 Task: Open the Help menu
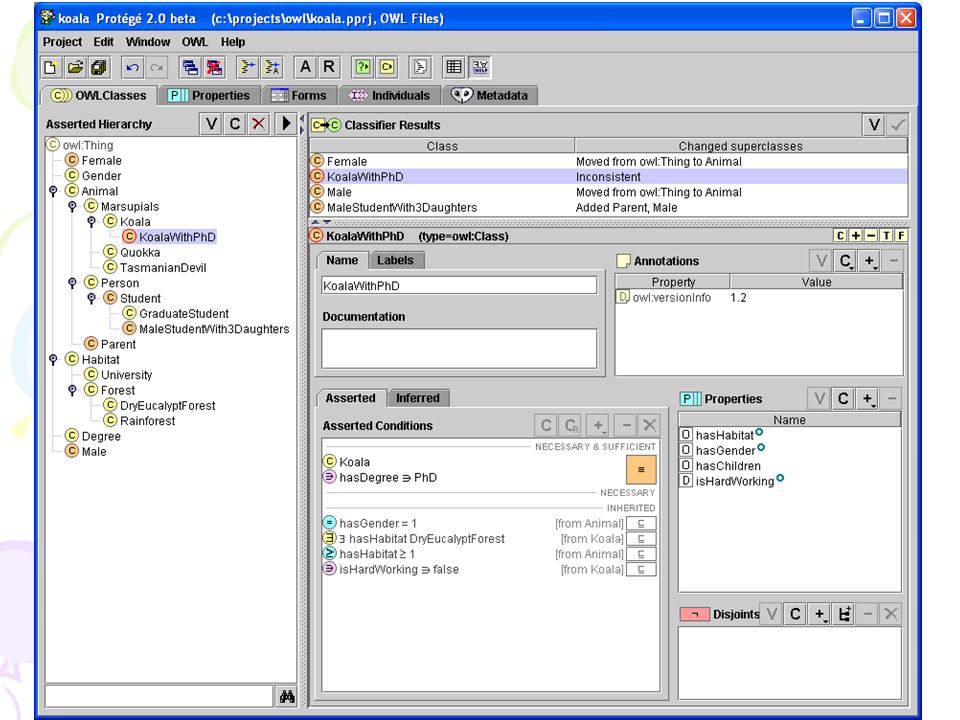coord(233,42)
